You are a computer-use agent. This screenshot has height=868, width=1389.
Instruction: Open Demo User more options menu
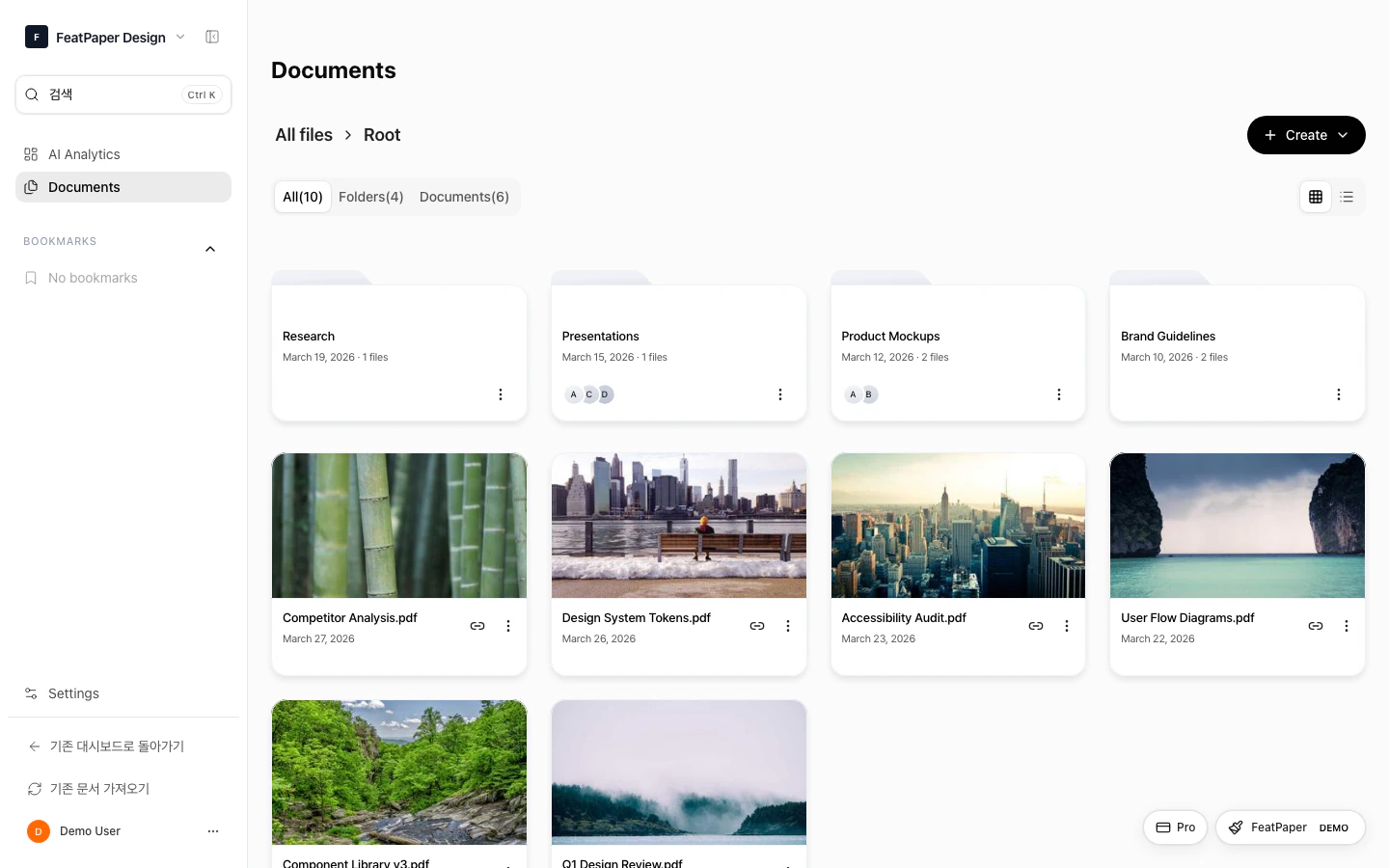pyautogui.click(x=213, y=831)
